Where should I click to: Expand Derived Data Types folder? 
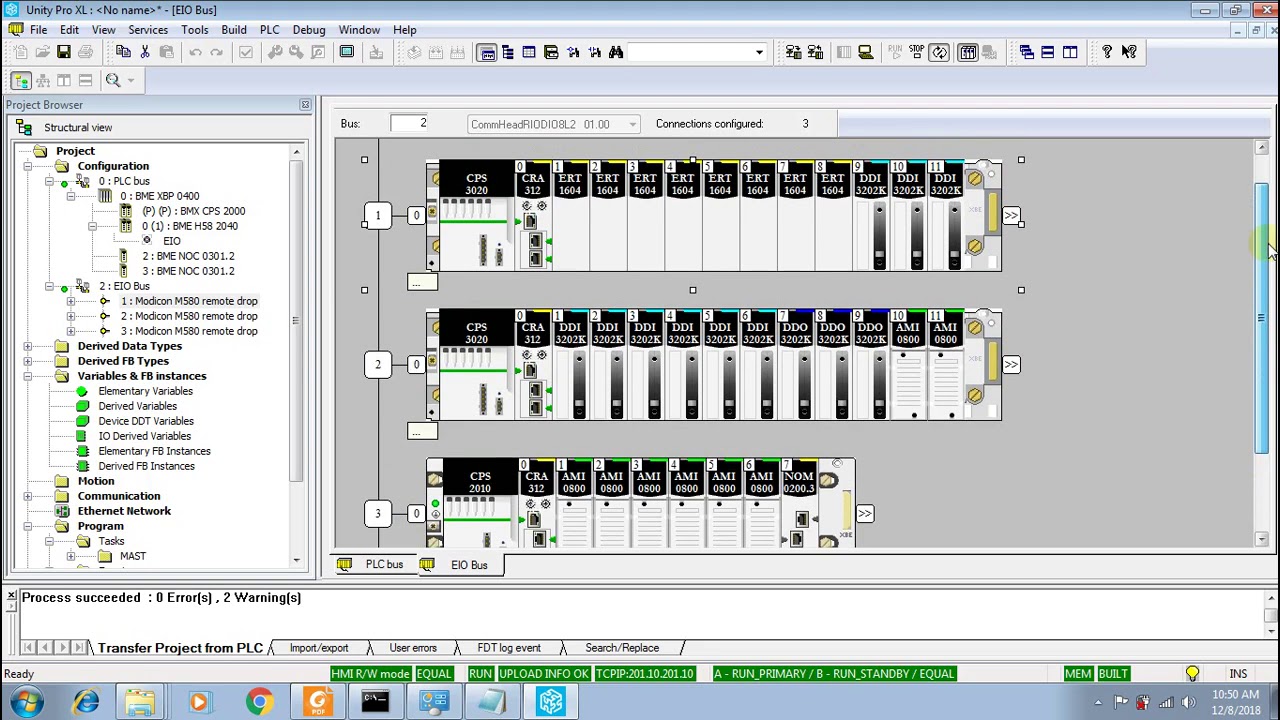(x=27, y=346)
